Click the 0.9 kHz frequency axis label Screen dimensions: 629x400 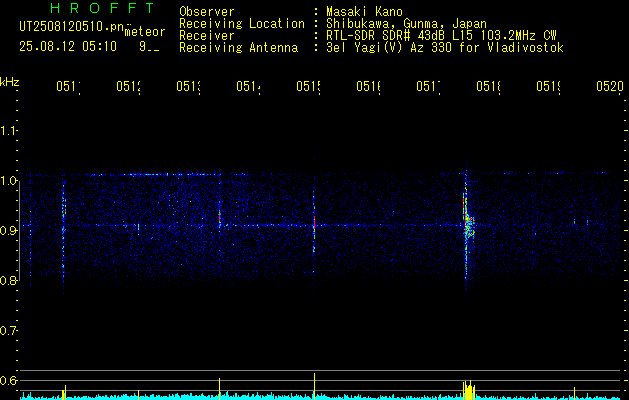click(x=9, y=230)
